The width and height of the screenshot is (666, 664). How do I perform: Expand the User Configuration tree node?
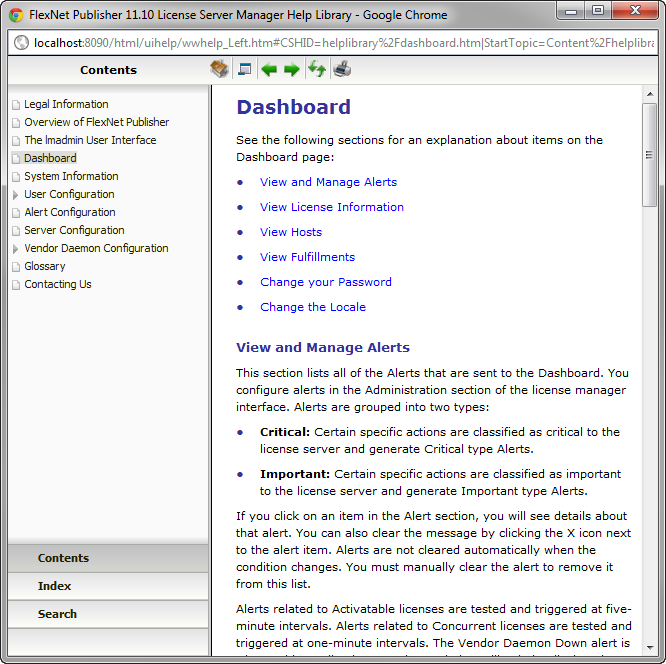pos(16,195)
